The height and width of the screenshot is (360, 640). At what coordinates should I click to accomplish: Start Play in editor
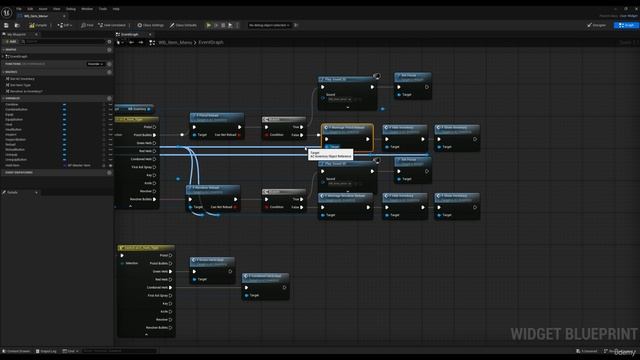(x=209, y=25)
